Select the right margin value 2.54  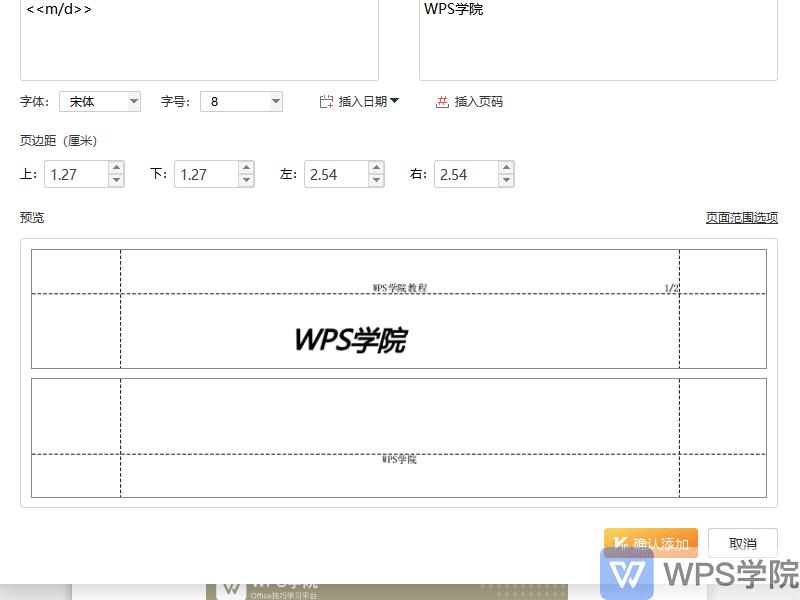(x=462, y=174)
